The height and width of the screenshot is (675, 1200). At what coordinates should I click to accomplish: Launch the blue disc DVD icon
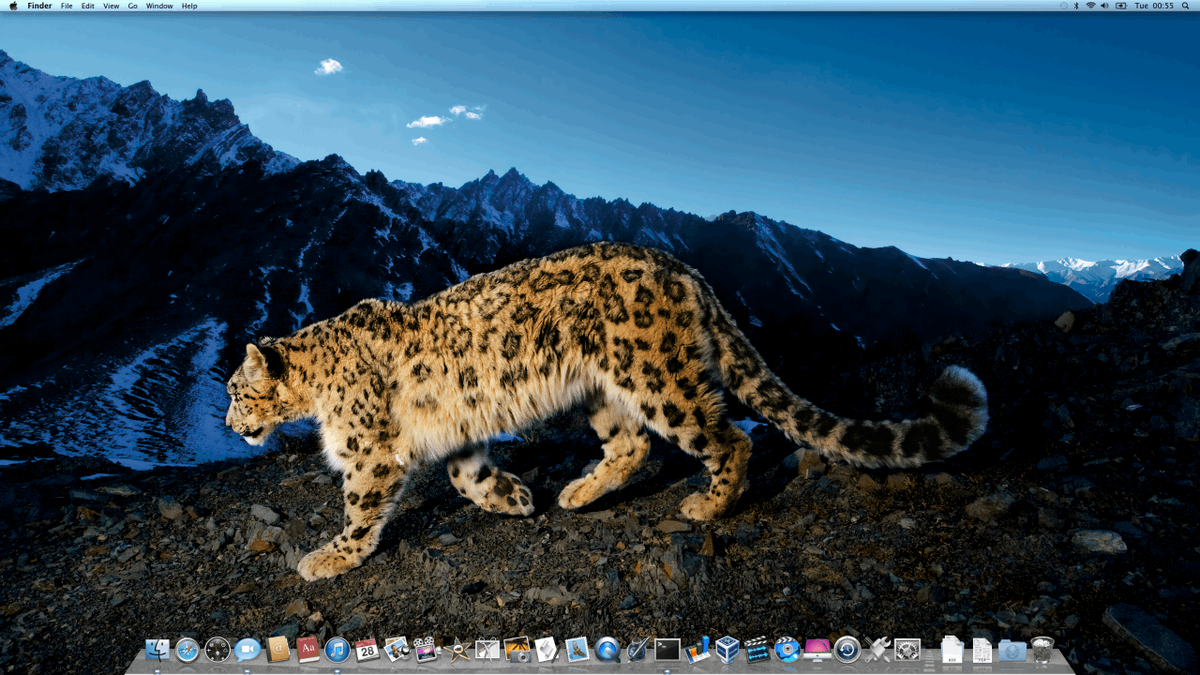click(786, 650)
